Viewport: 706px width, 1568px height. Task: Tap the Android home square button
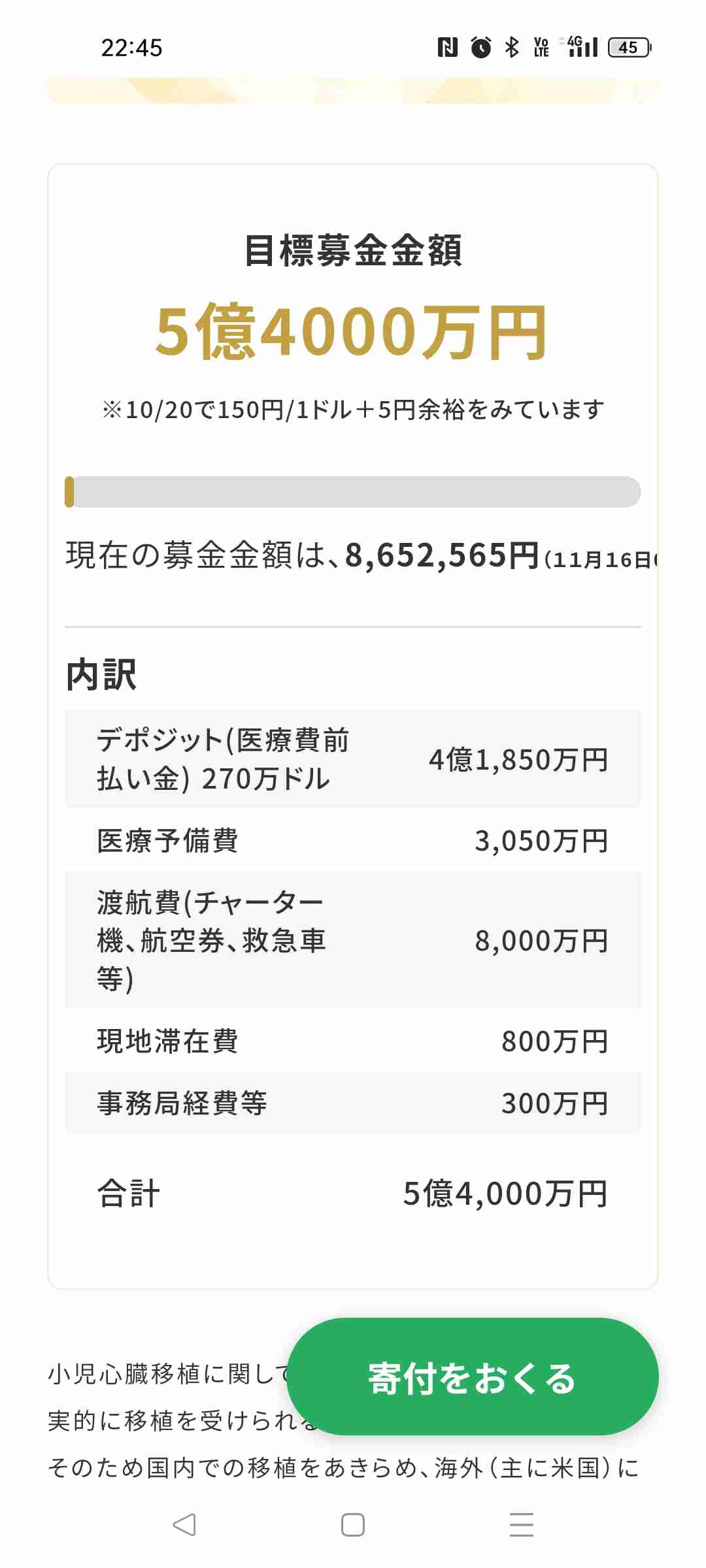tap(353, 1525)
